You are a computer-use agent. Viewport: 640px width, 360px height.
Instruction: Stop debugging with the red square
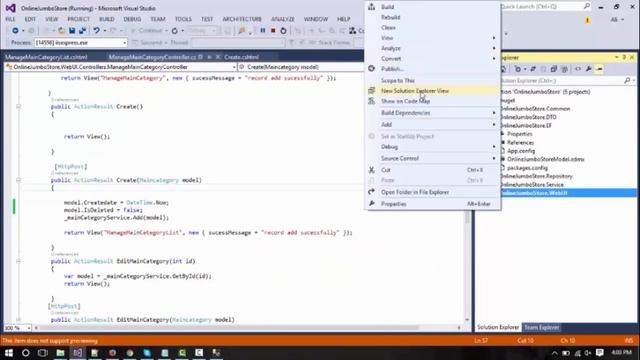(x=273, y=31)
